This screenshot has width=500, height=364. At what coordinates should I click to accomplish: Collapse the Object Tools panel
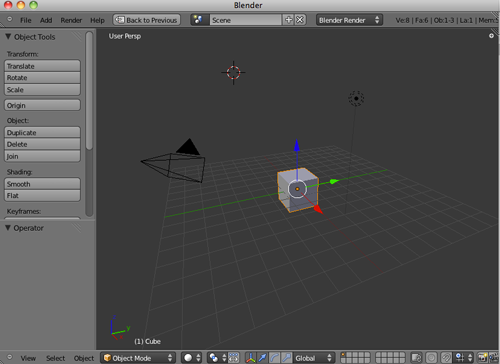coord(8,37)
